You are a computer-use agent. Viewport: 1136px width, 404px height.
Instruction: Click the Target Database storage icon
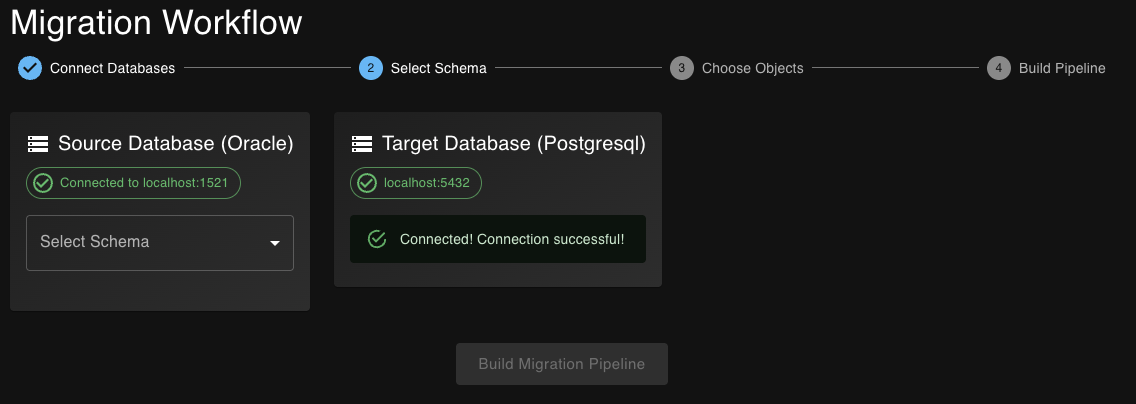[362, 144]
